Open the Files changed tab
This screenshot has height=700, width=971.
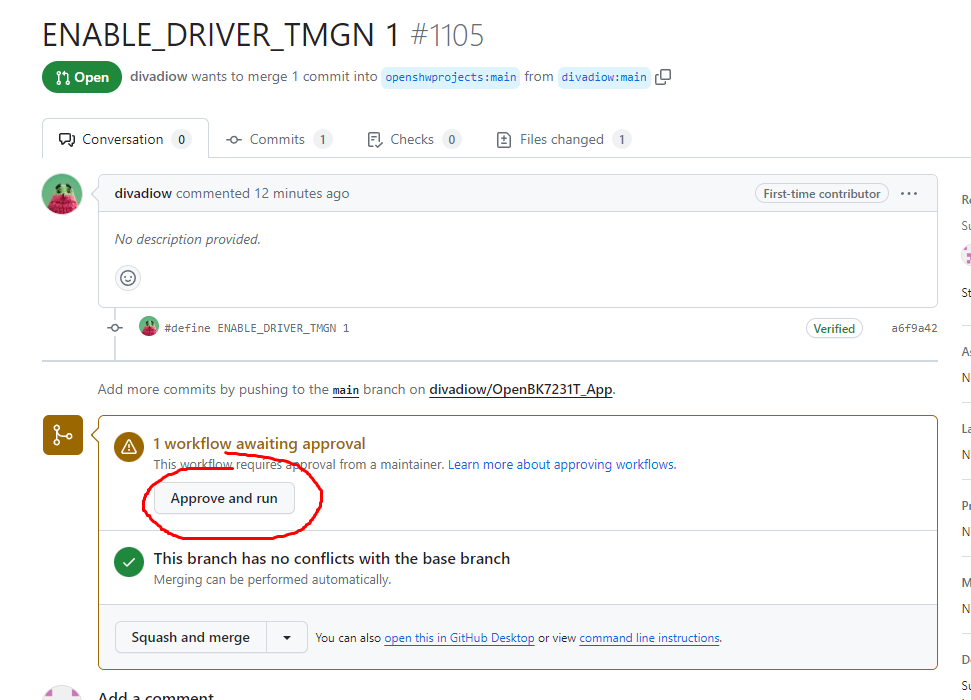tap(564, 139)
